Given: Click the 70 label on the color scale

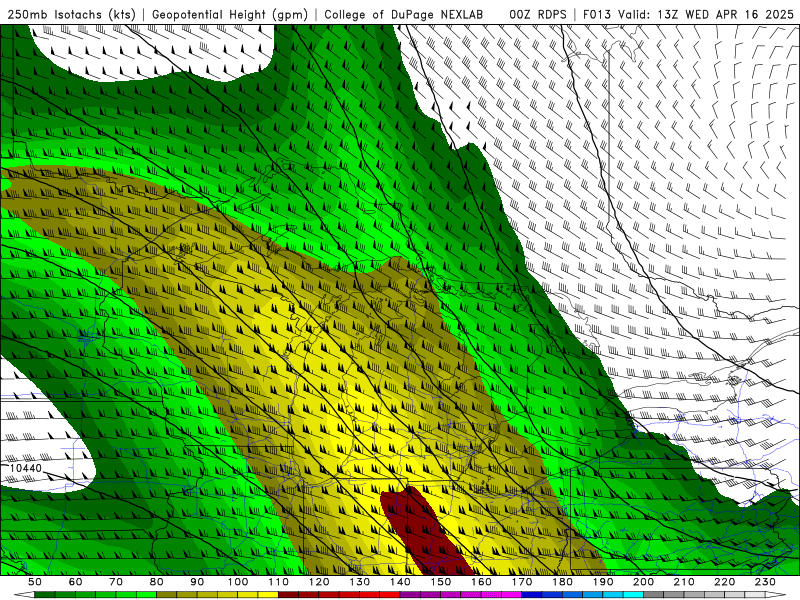Looking at the screenshot, I should 116,582.
